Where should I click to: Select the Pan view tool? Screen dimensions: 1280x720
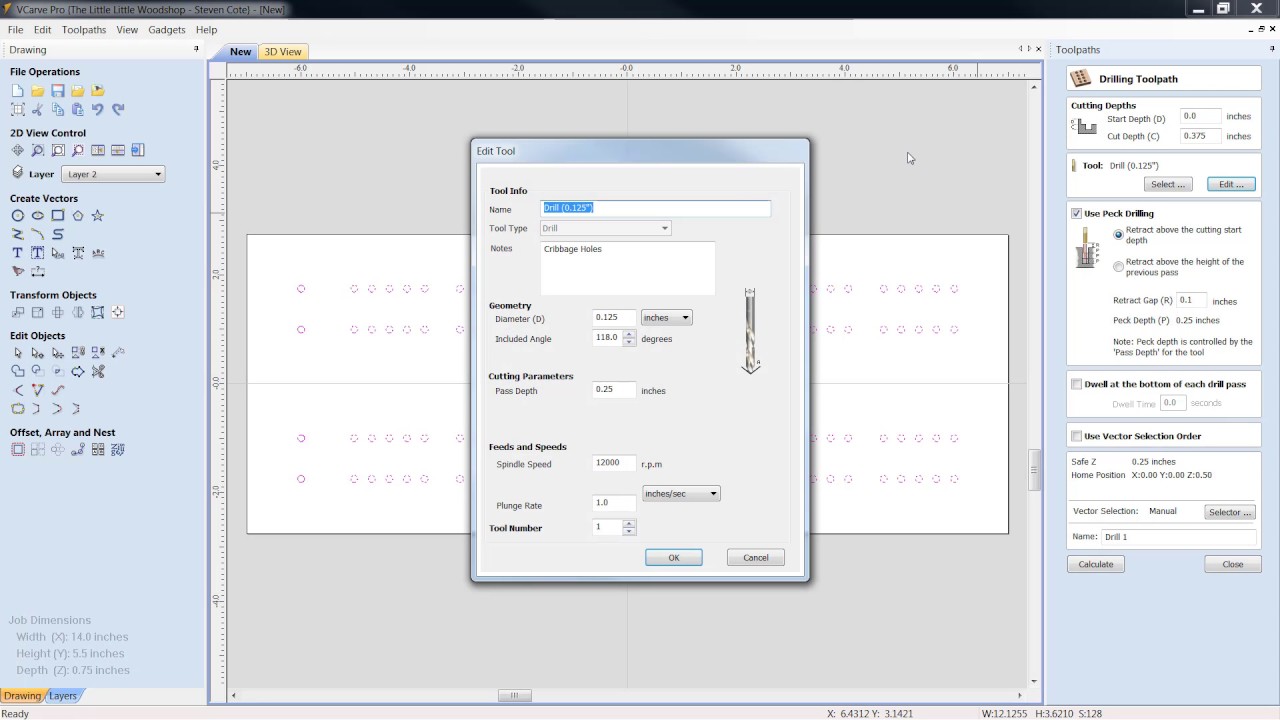(17, 151)
